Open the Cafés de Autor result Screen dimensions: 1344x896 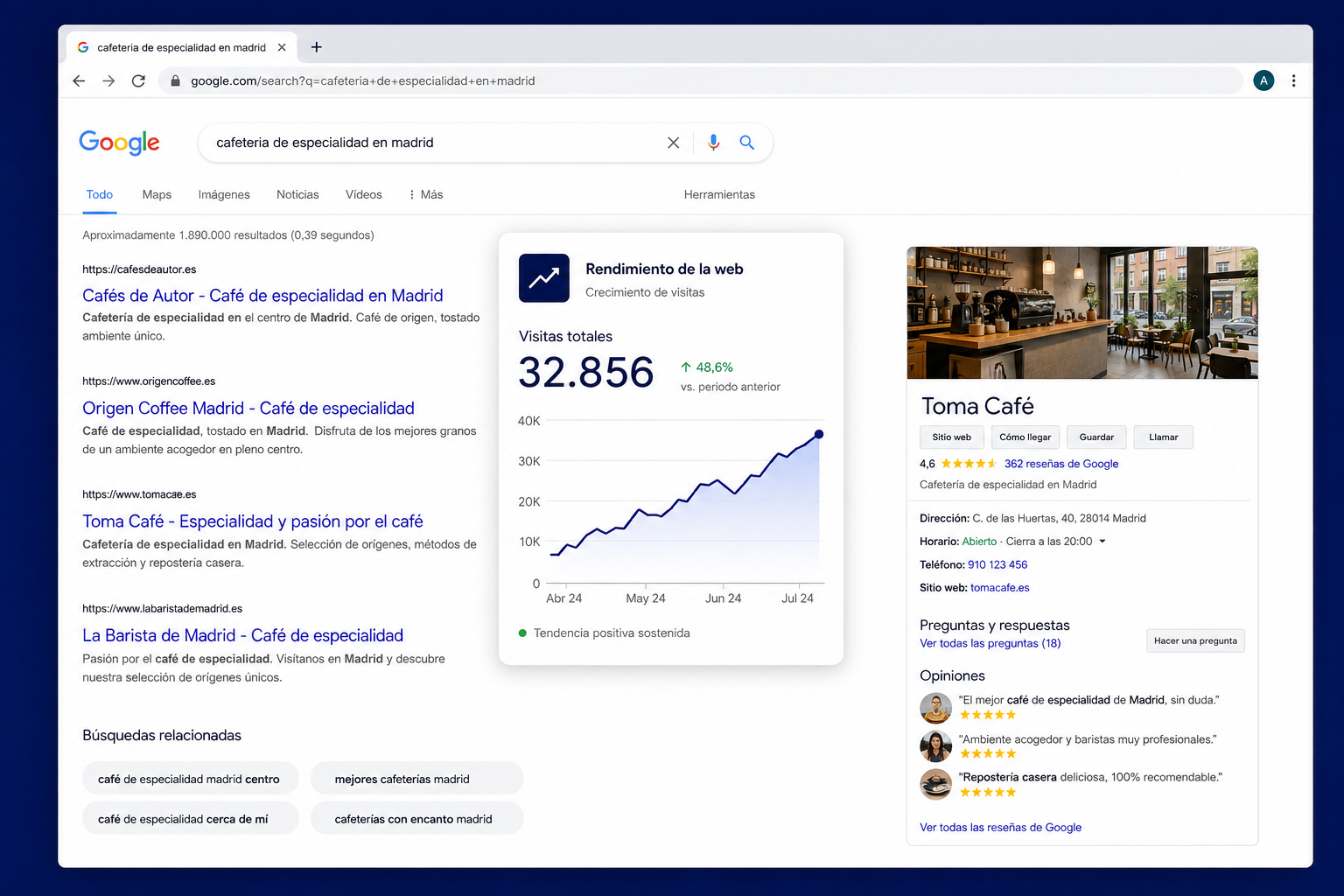tap(262, 296)
